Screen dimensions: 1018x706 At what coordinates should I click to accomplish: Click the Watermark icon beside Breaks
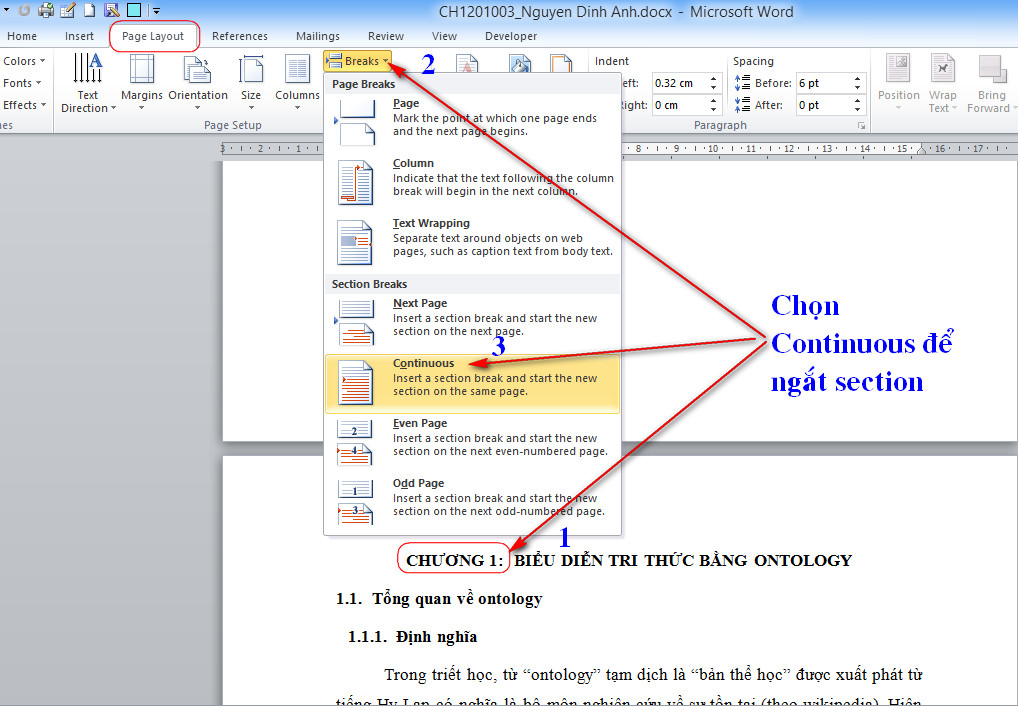(467, 64)
